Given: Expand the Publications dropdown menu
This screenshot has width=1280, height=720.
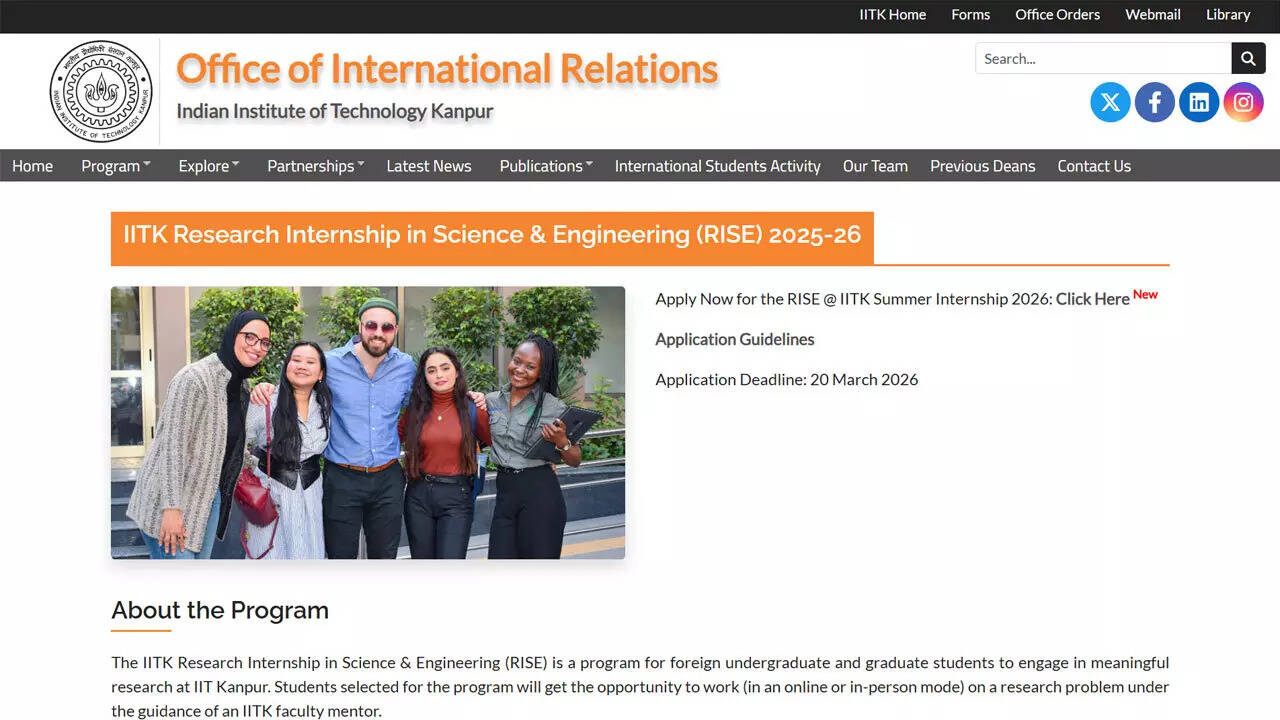Looking at the screenshot, I should pyautogui.click(x=546, y=166).
